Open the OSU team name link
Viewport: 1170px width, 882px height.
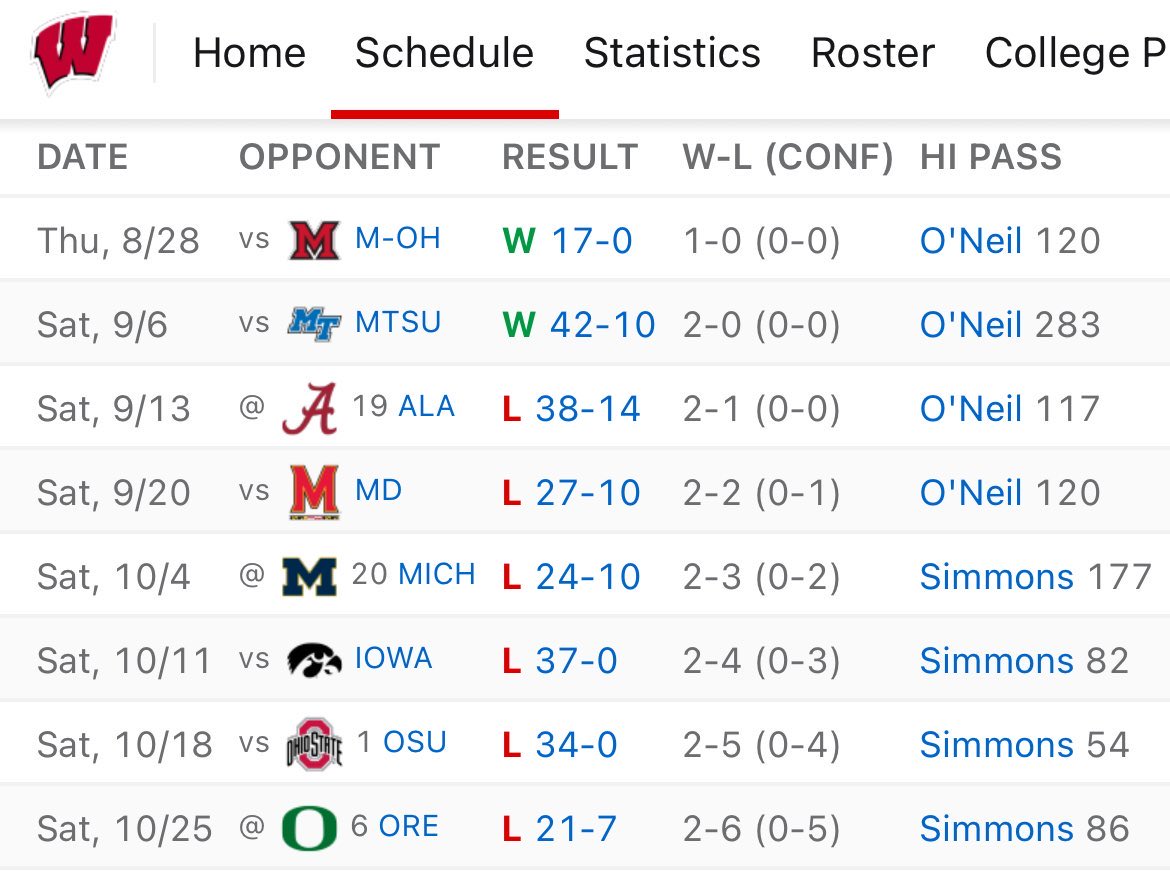415,743
